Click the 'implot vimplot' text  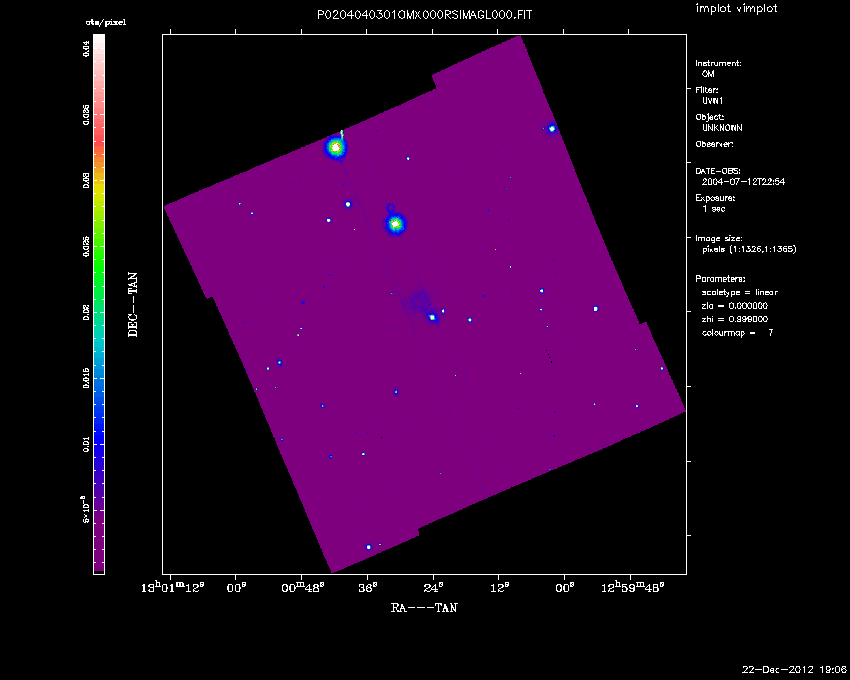[x=735, y=9]
